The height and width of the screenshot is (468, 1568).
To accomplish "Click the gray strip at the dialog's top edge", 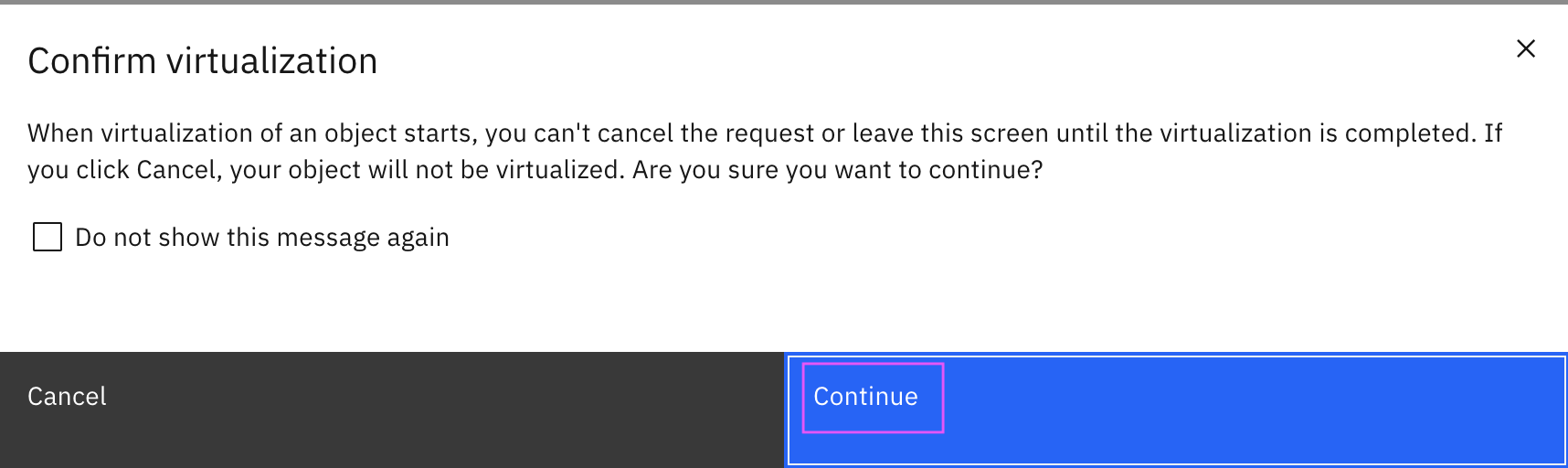I will coord(784,2).
